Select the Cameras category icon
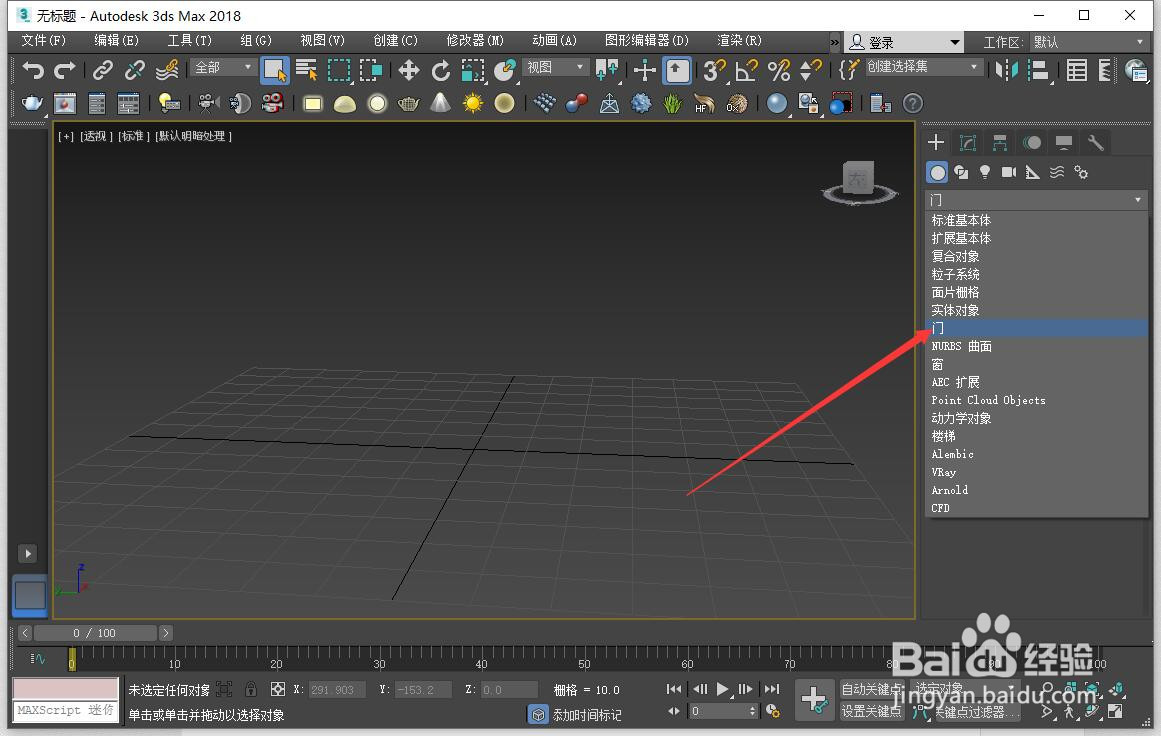 click(1008, 173)
